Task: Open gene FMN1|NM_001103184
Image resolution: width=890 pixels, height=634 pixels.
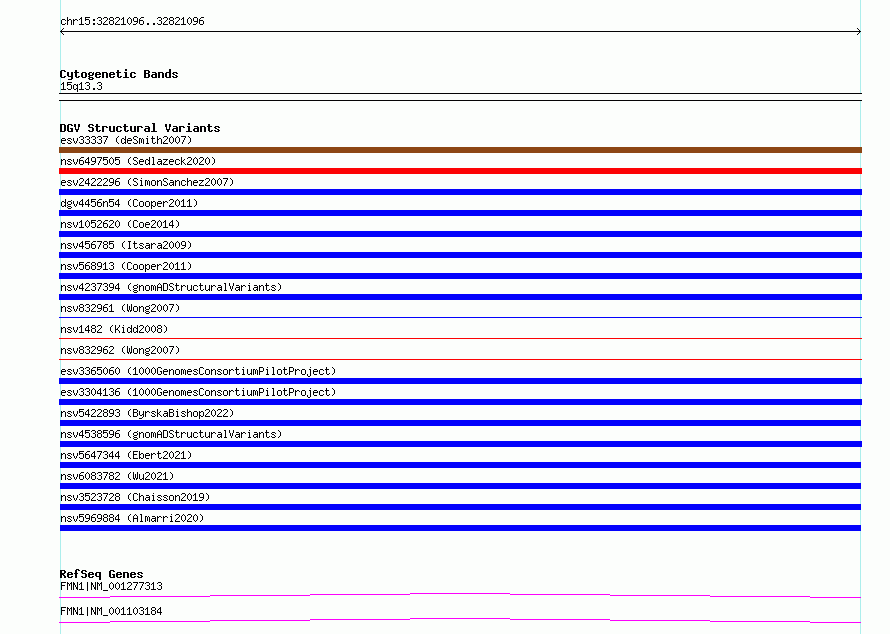Action: pos(111,611)
